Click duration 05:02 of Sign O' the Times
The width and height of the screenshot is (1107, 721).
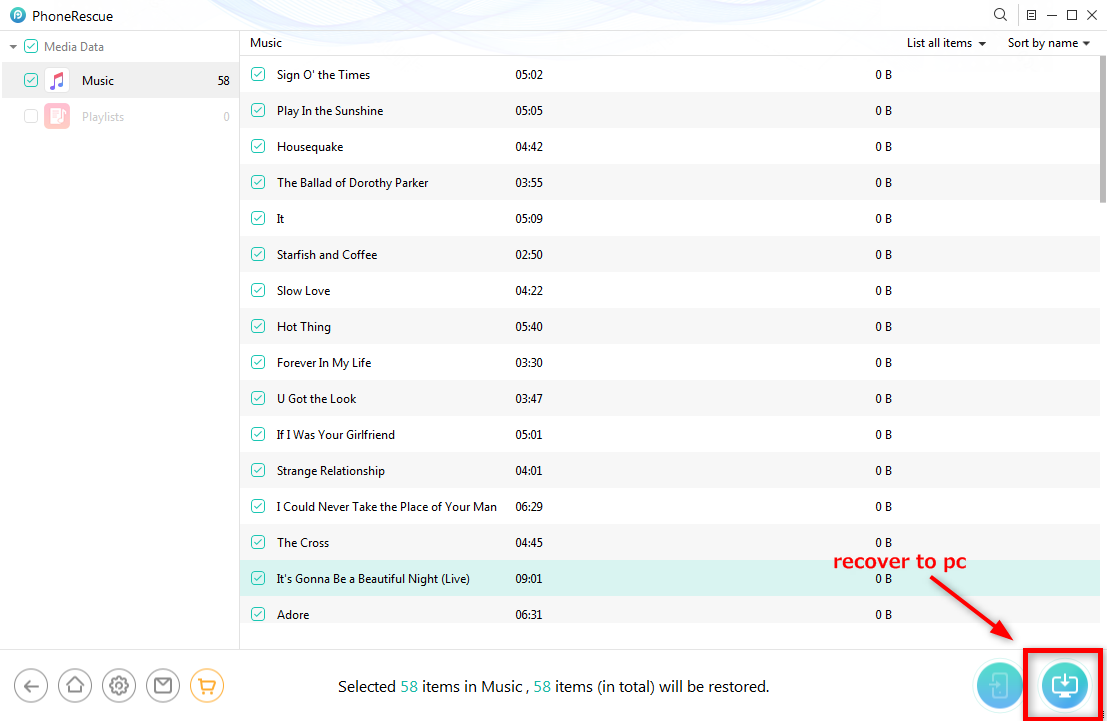click(x=529, y=75)
